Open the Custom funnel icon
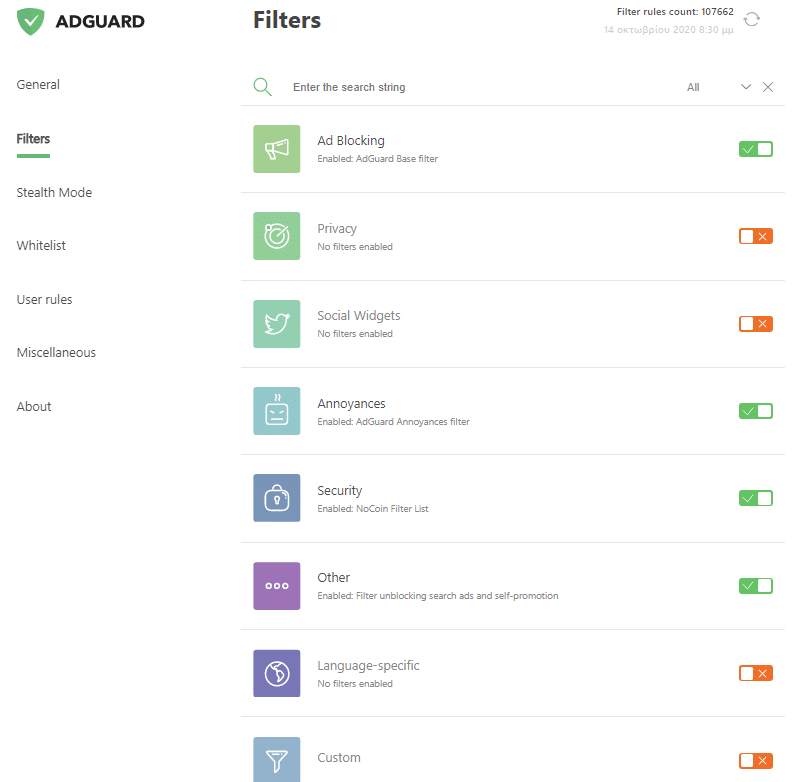Image resolution: width=796 pixels, height=782 pixels. [x=277, y=760]
